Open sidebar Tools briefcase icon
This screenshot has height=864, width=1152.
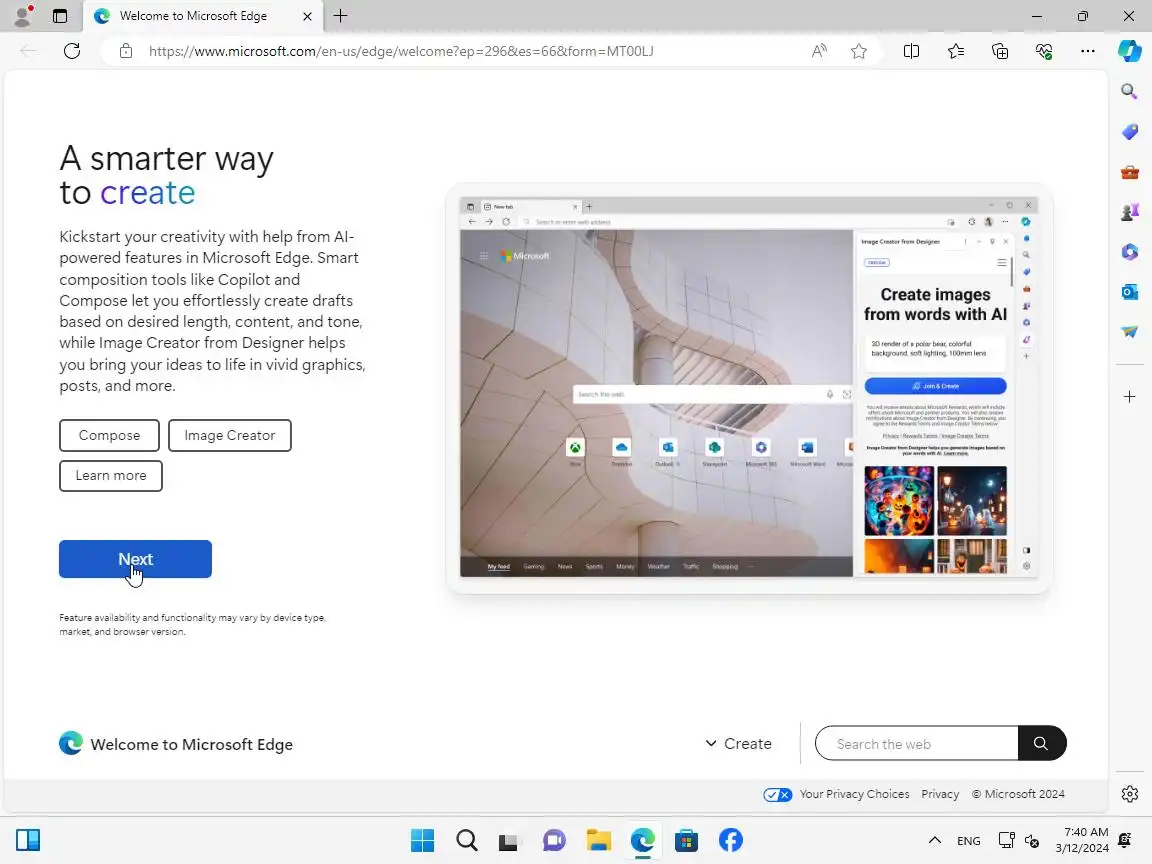pos(1129,173)
